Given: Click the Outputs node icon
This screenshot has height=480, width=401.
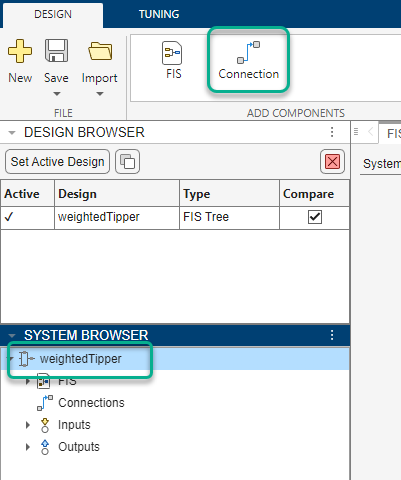Looking at the screenshot, I should (x=45, y=447).
